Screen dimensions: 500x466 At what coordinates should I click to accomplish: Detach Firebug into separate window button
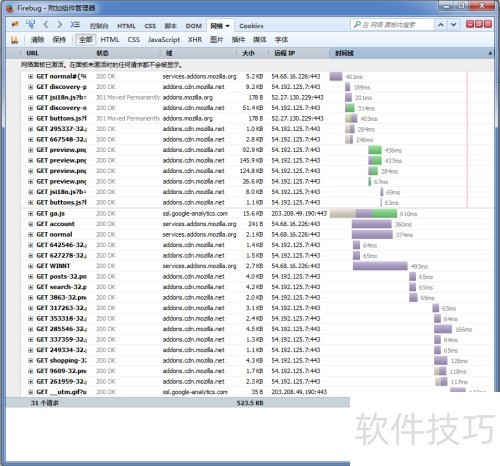[x=479, y=24]
